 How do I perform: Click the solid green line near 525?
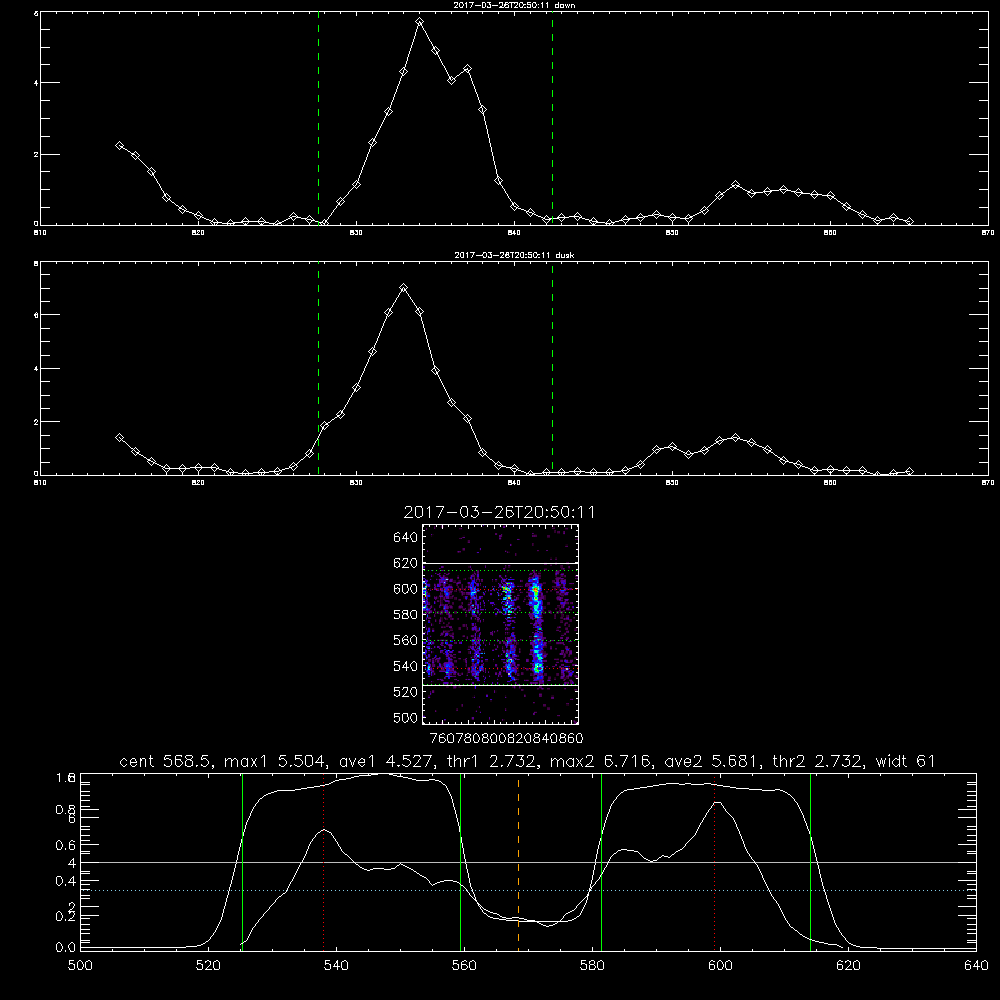click(x=242, y=861)
